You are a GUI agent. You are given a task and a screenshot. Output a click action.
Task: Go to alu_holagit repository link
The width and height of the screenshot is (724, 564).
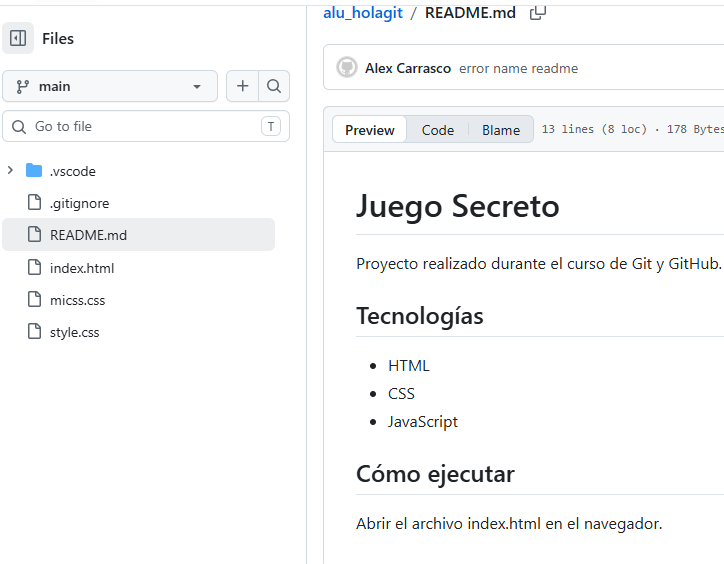pyautogui.click(x=363, y=13)
